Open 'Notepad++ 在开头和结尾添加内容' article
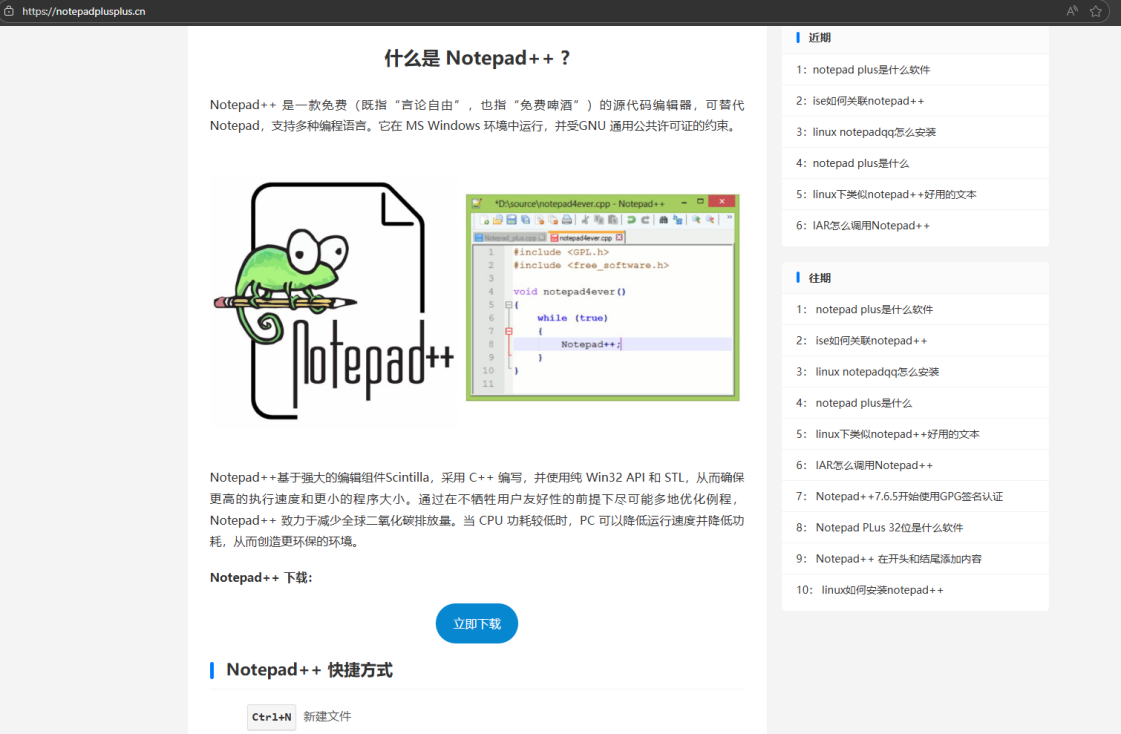 tap(897, 559)
